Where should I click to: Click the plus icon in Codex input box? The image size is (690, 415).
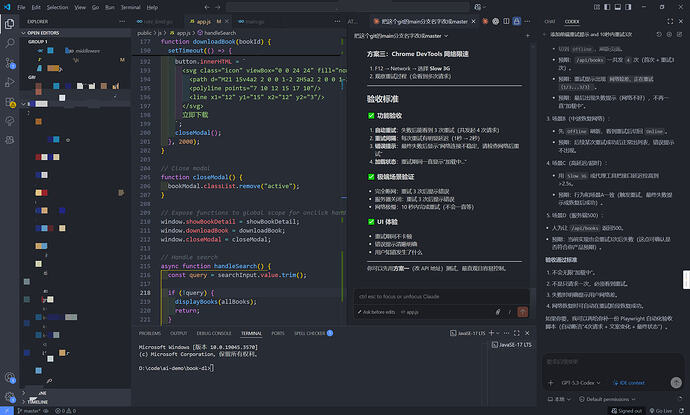tap(551, 382)
